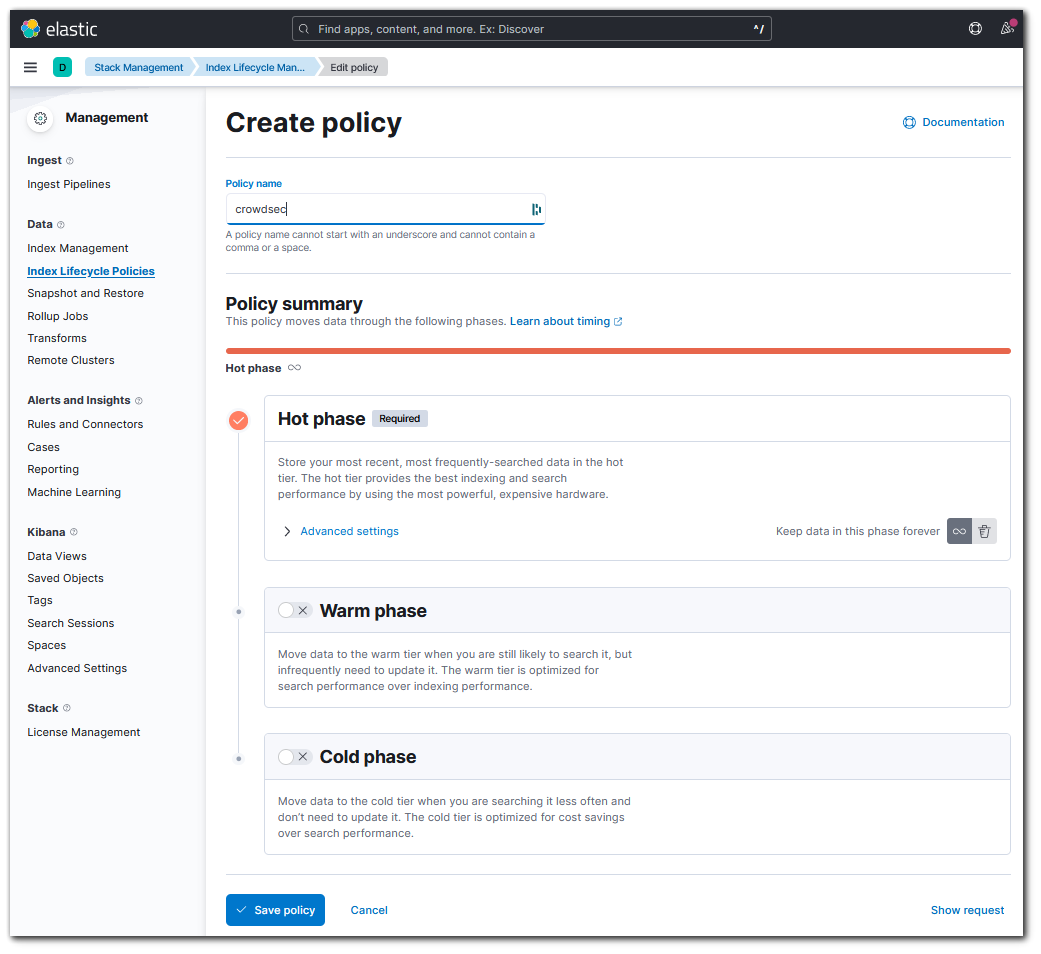Click info icon next to Alerts and Insights
This screenshot has height=954, width=1041.
[139, 400]
